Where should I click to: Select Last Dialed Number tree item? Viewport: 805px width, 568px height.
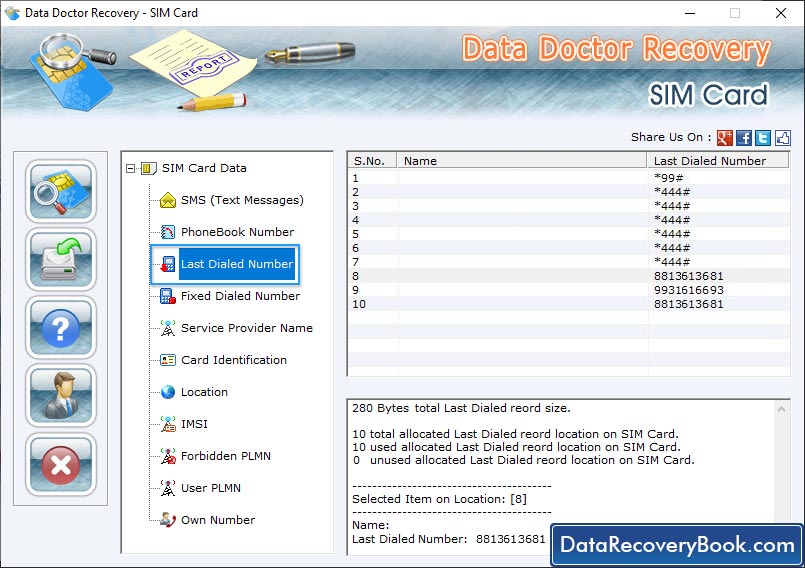tap(237, 264)
